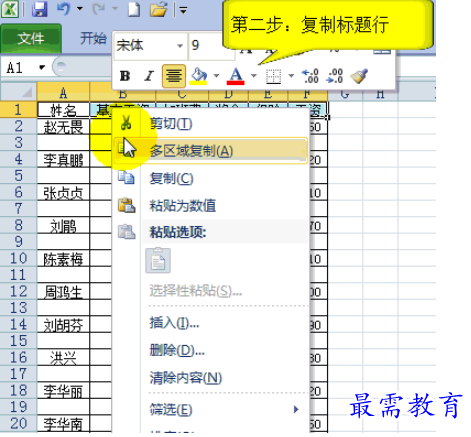Image resolution: width=471 pixels, height=437 pixels.
Task: Choose 删除(D)... in context menu
Action: click(x=211, y=350)
